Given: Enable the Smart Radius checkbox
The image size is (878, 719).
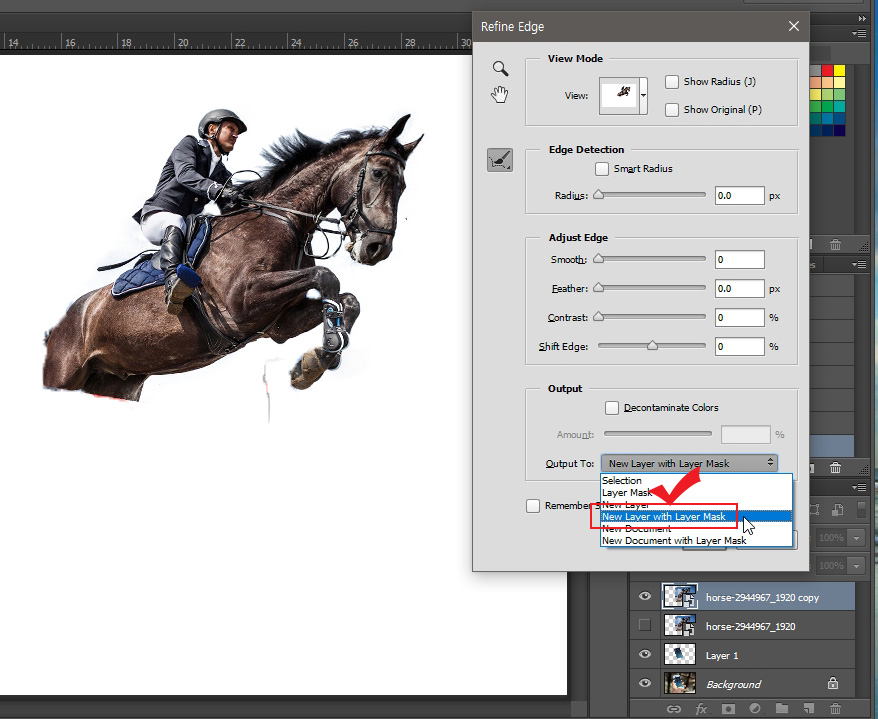Looking at the screenshot, I should (x=602, y=168).
